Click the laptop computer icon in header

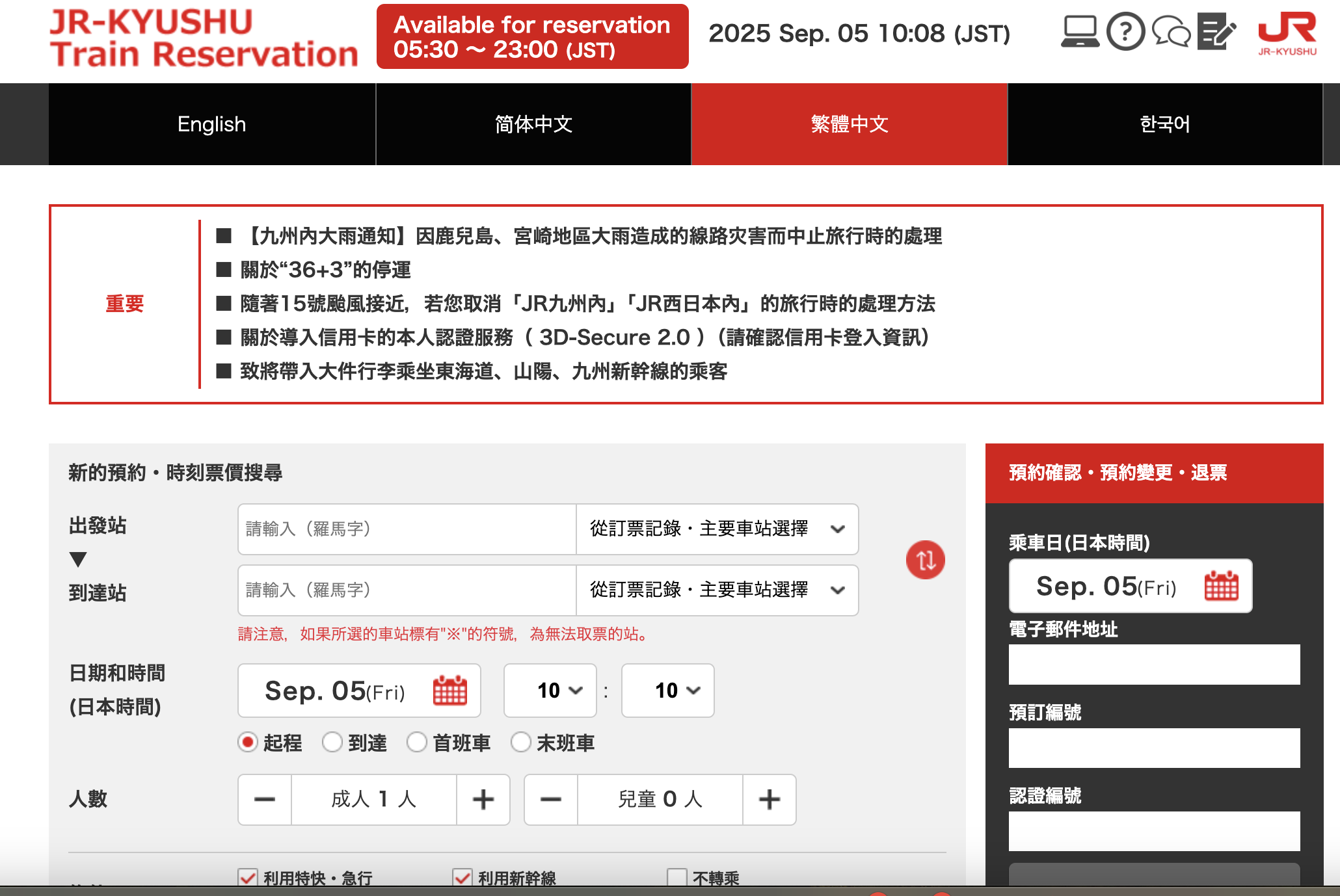pos(1080,31)
